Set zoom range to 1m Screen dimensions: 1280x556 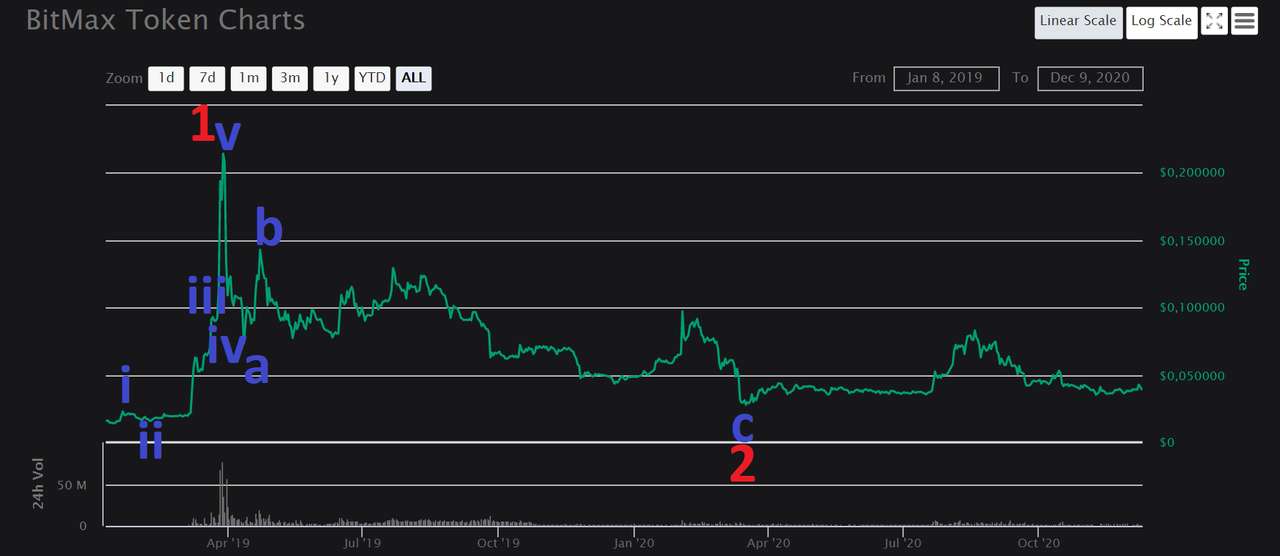pos(248,78)
